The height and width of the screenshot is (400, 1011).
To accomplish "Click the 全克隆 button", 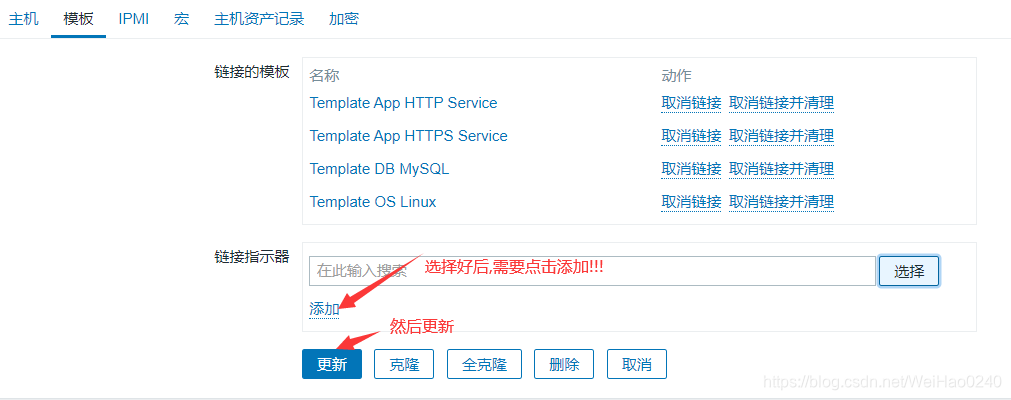I will [x=484, y=365].
